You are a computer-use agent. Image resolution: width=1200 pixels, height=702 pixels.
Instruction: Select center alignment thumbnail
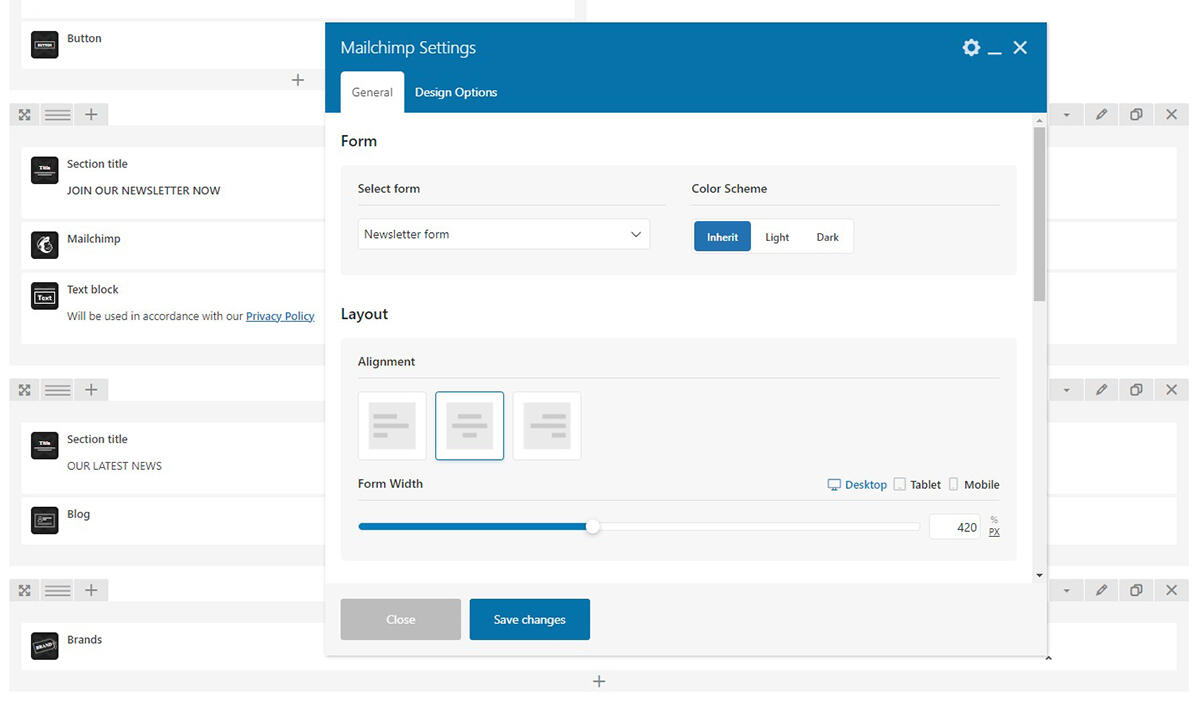coord(470,426)
